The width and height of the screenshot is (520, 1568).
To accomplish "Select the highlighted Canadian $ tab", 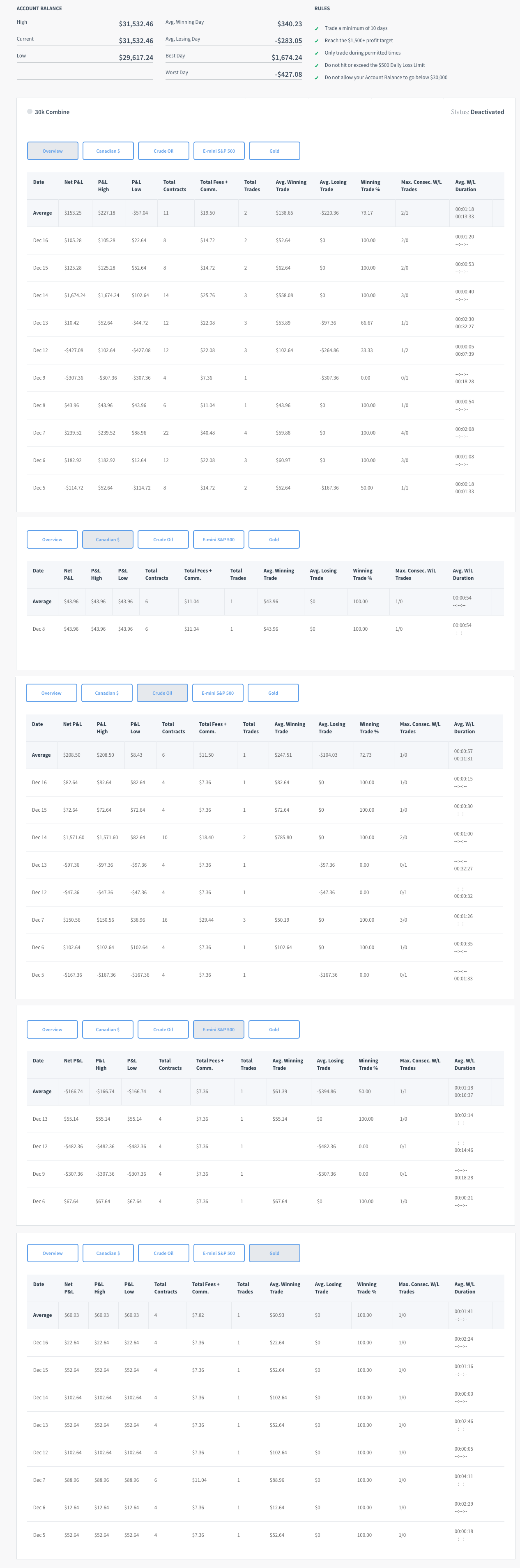I will 107,539.
